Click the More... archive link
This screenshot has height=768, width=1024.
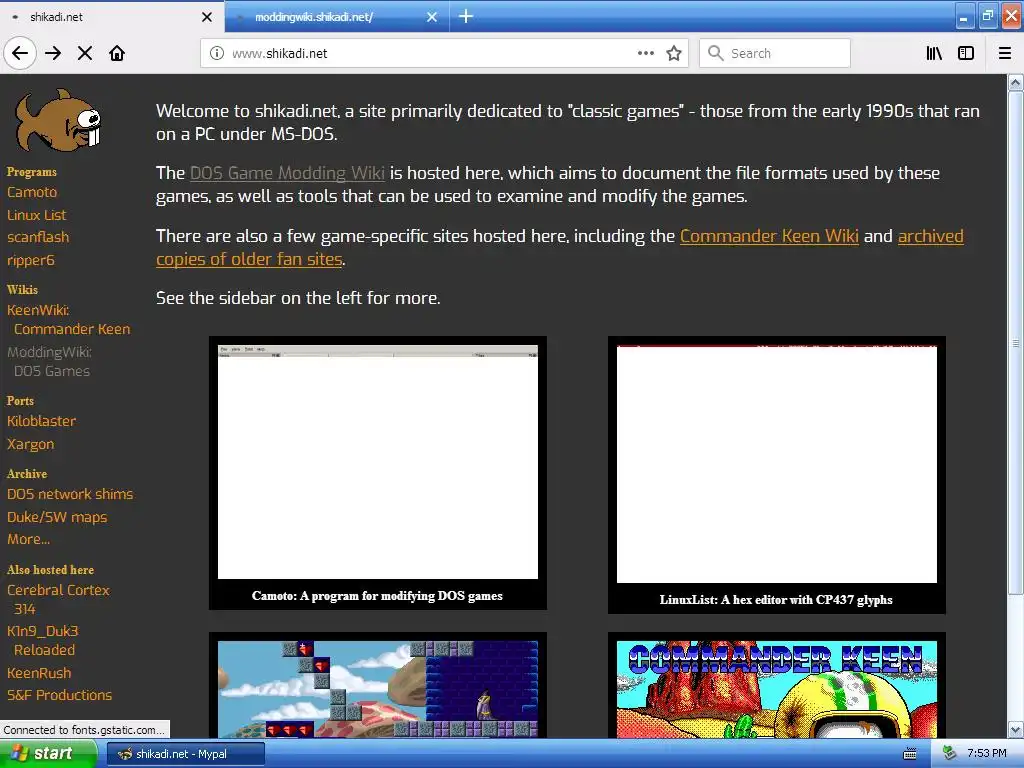click(x=28, y=539)
